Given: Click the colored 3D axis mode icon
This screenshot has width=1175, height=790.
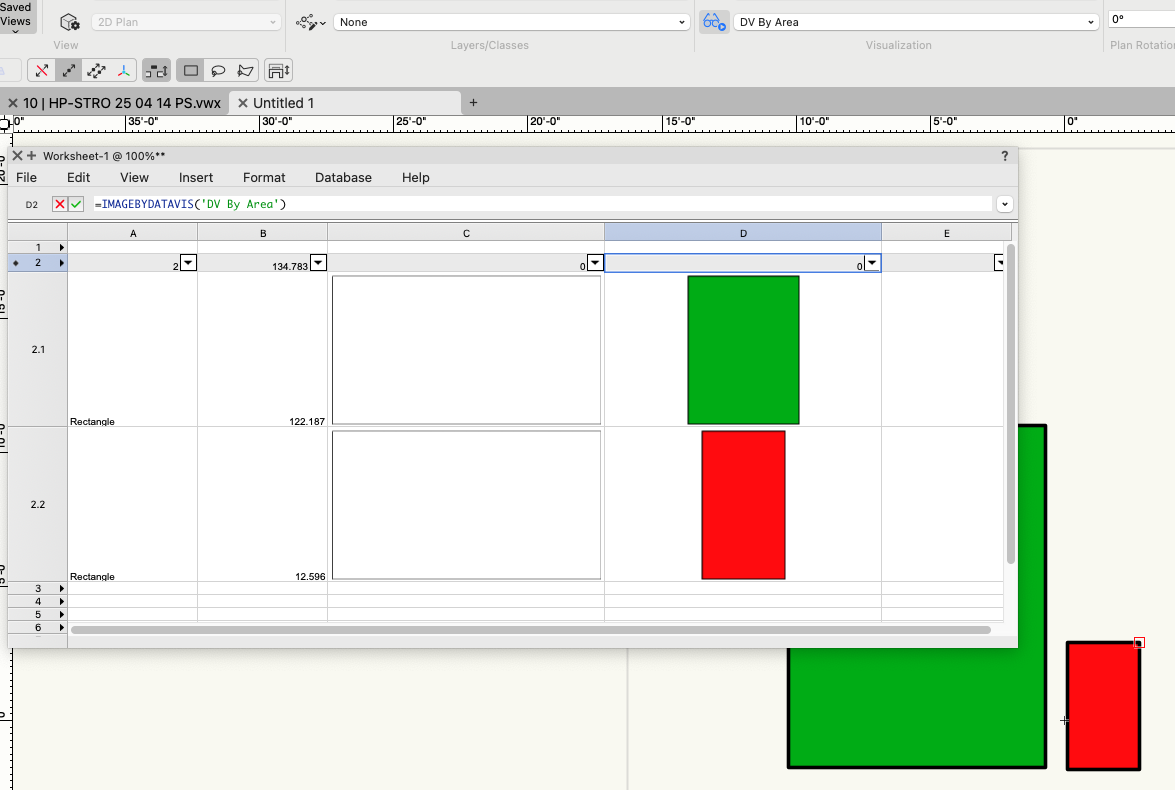Looking at the screenshot, I should [x=124, y=71].
